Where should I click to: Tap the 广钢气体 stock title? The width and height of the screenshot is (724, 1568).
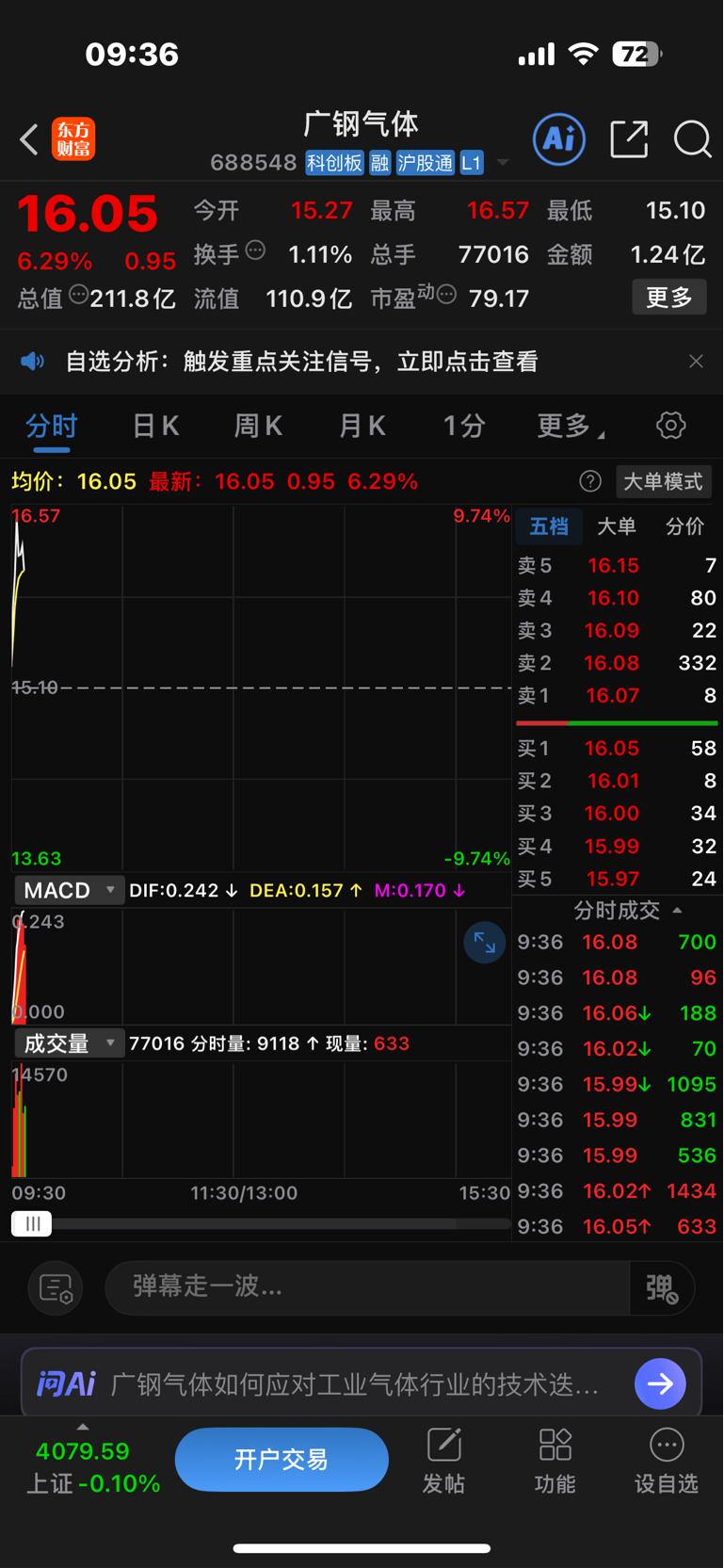(361, 124)
